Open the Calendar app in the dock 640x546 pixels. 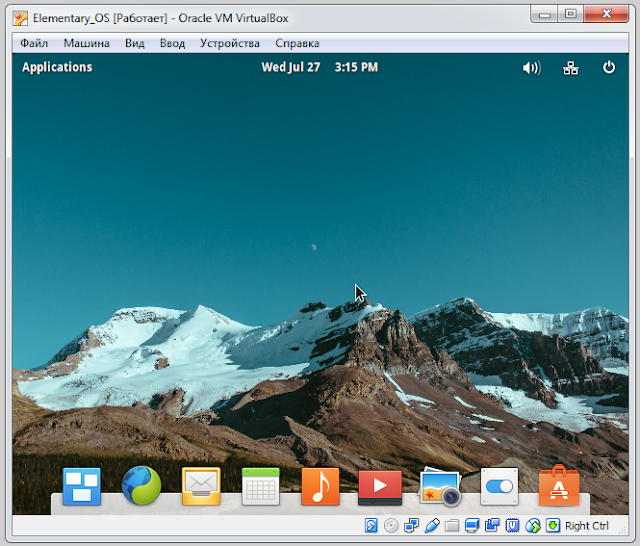260,486
